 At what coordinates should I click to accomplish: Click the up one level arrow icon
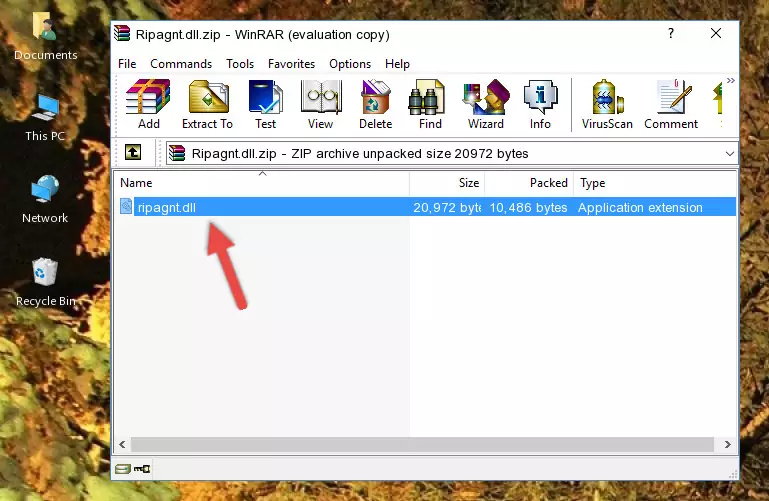133,152
